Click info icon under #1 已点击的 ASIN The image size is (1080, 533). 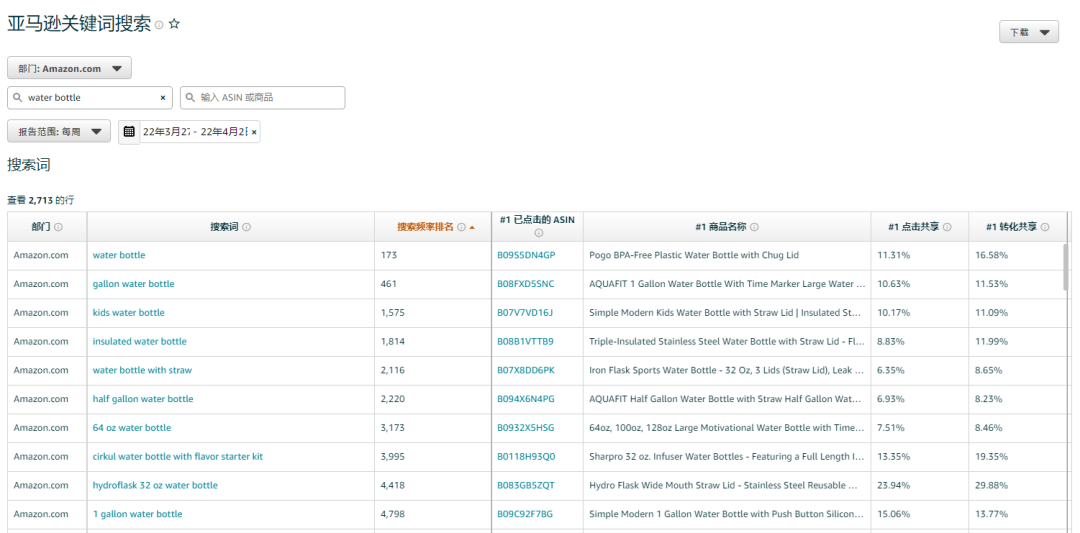coord(539,233)
